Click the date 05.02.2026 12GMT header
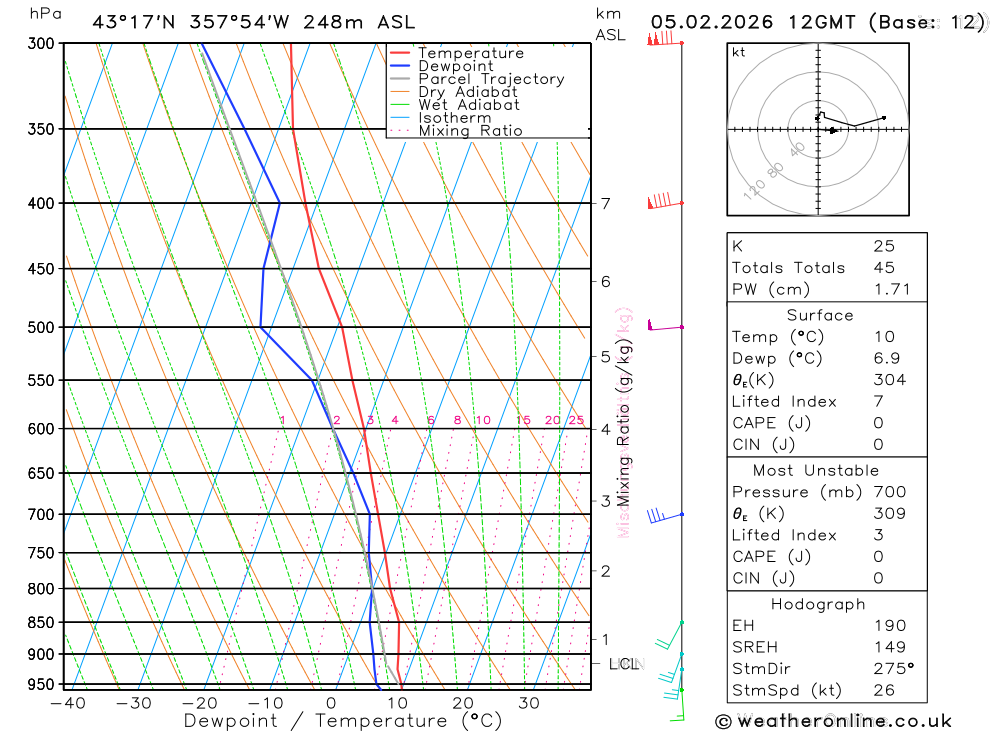Viewport: 1000px width, 733px height. point(753,22)
